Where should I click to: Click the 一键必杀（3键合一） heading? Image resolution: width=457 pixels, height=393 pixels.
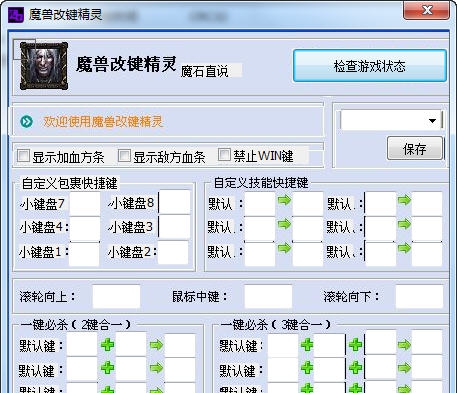coord(276,324)
